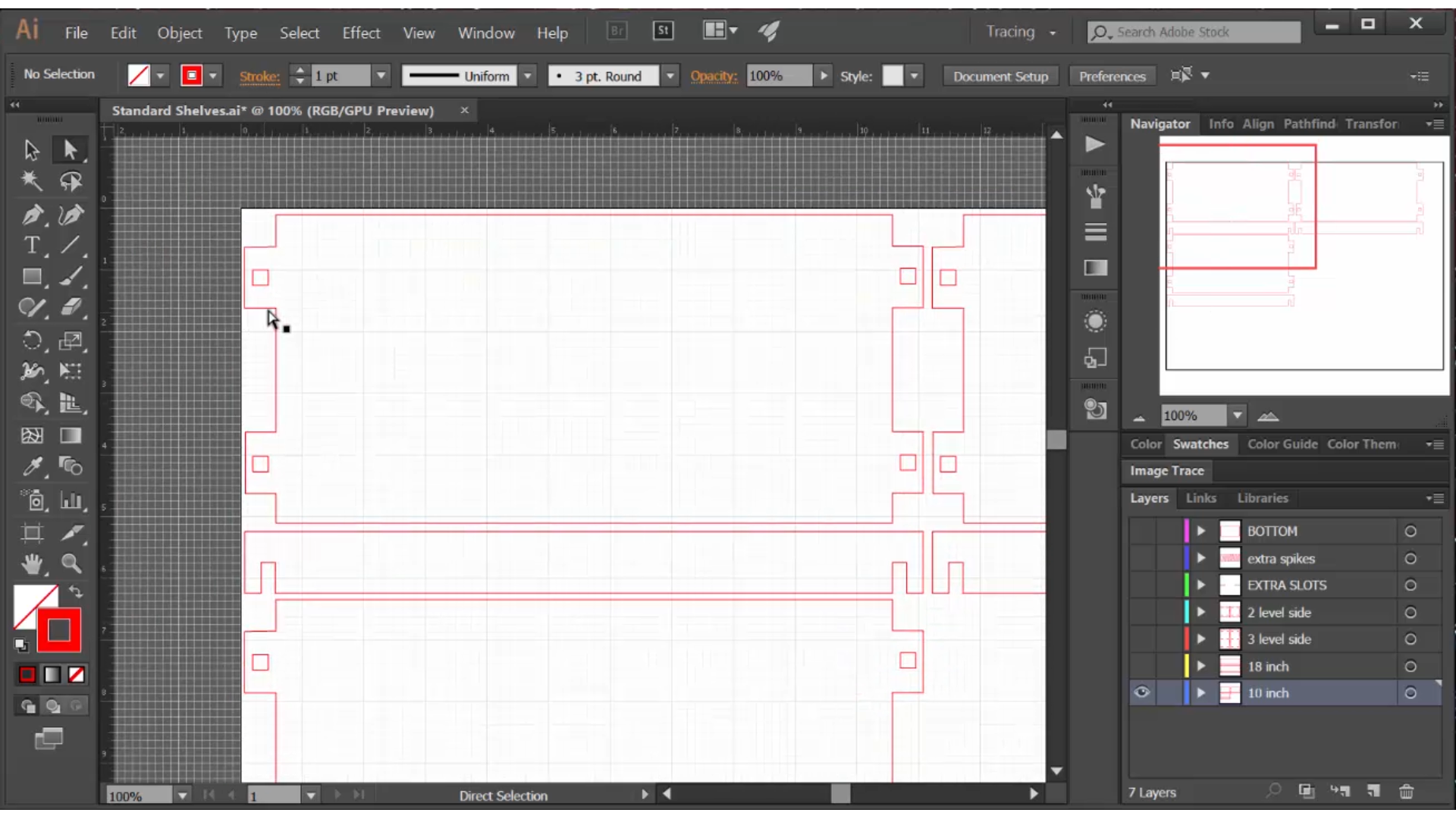Viewport: 1456px width, 819px height.
Task: Toggle visibility of 3 level side layer
Action: [1143, 639]
